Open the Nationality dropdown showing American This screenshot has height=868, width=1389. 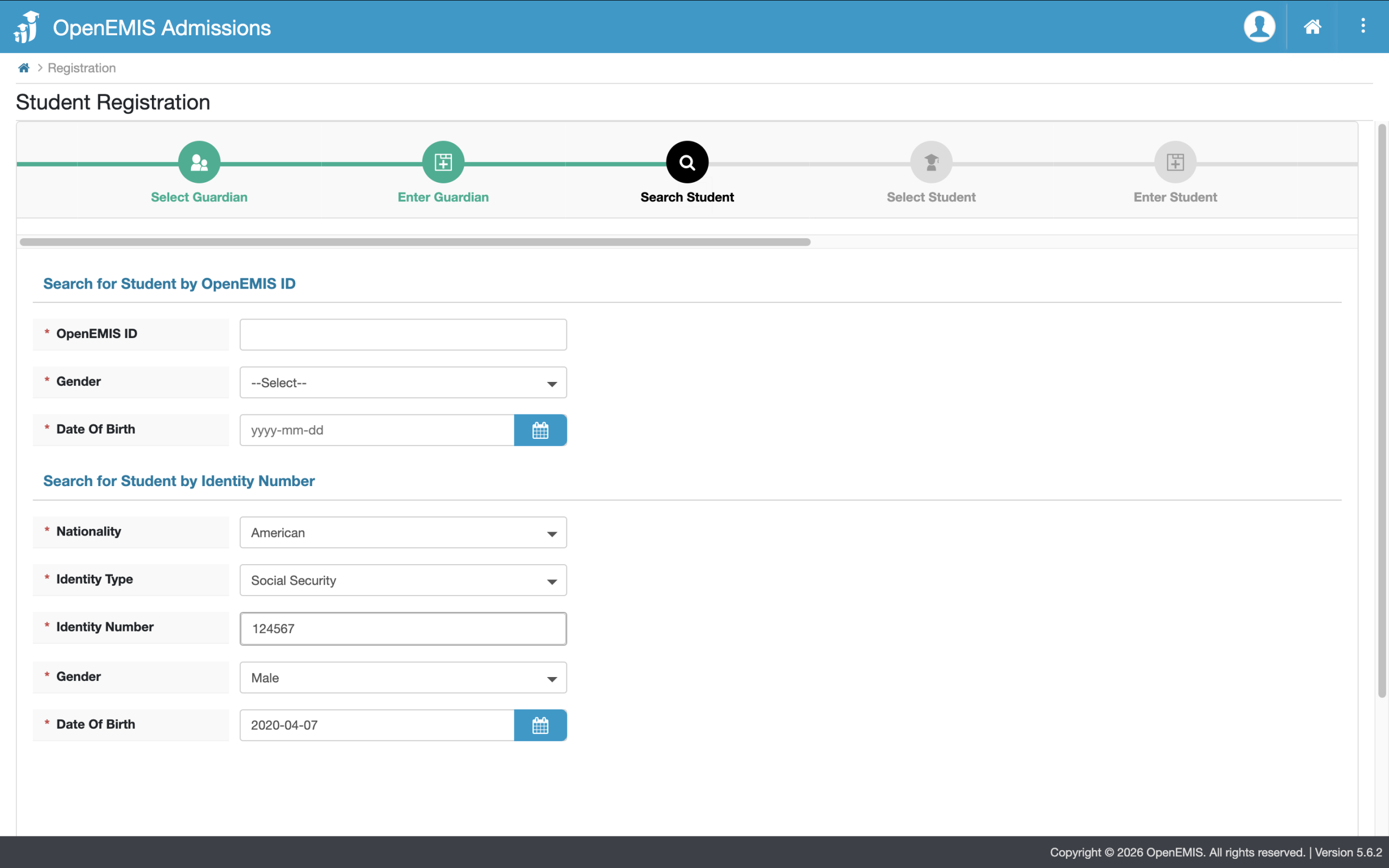[x=403, y=532]
